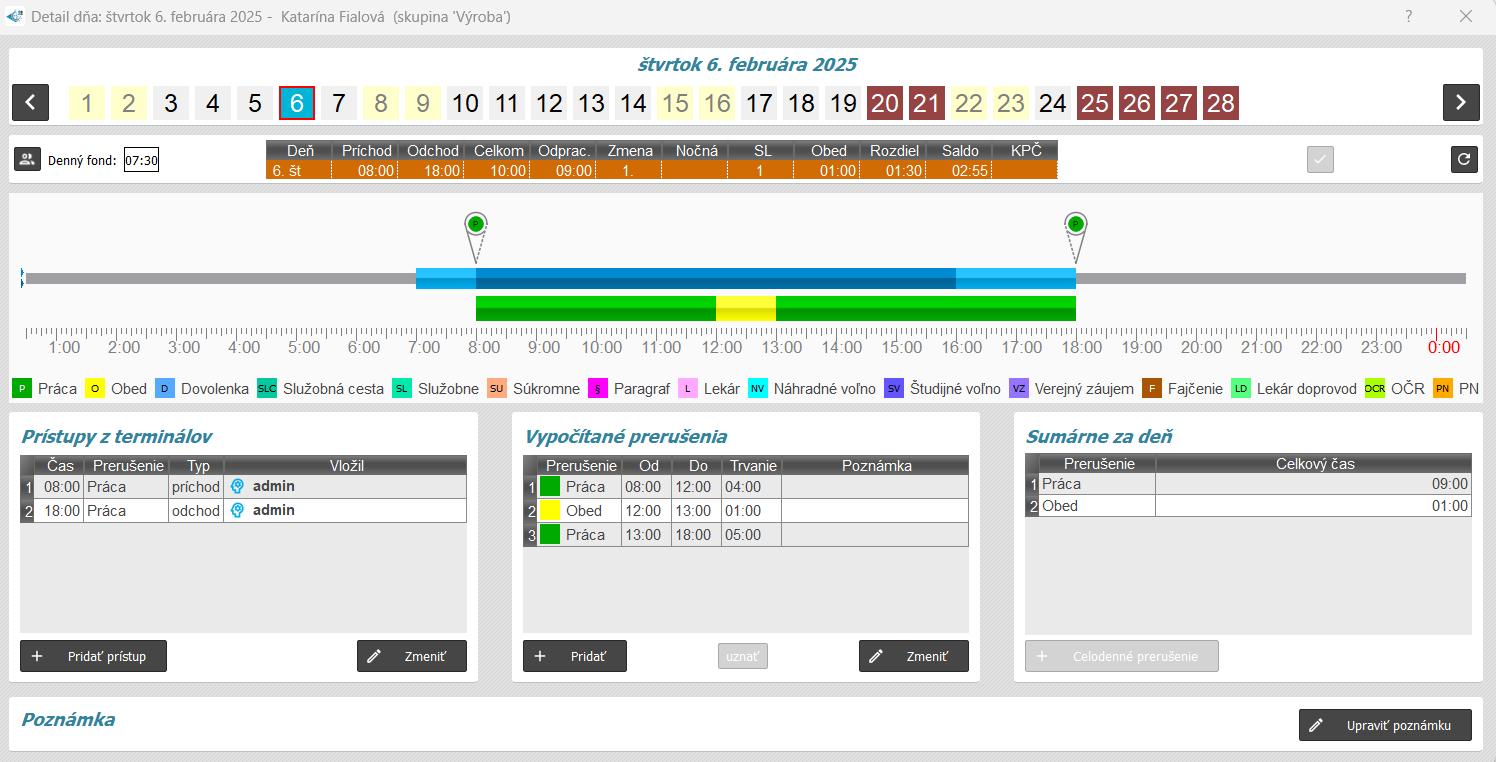Select day 7 in the calendar strip
This screenshot has width=1496, height=762.
(x=338, y=103)
